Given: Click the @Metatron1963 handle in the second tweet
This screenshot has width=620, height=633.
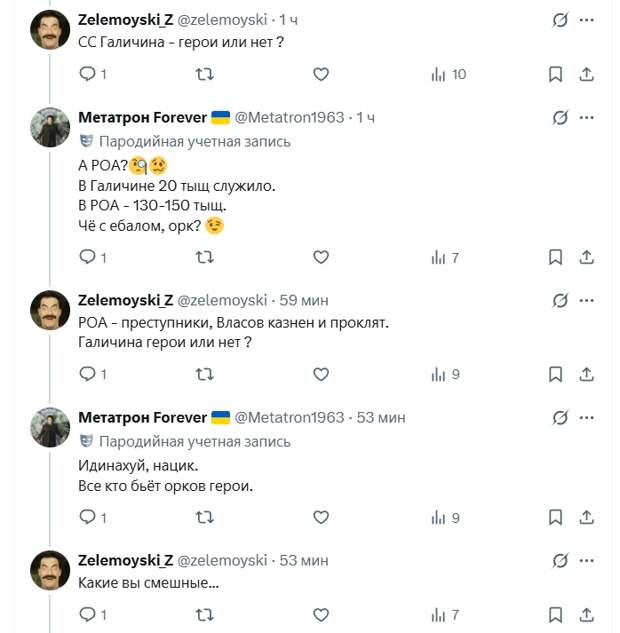Looking at the screenshot, I should (292, 118).
